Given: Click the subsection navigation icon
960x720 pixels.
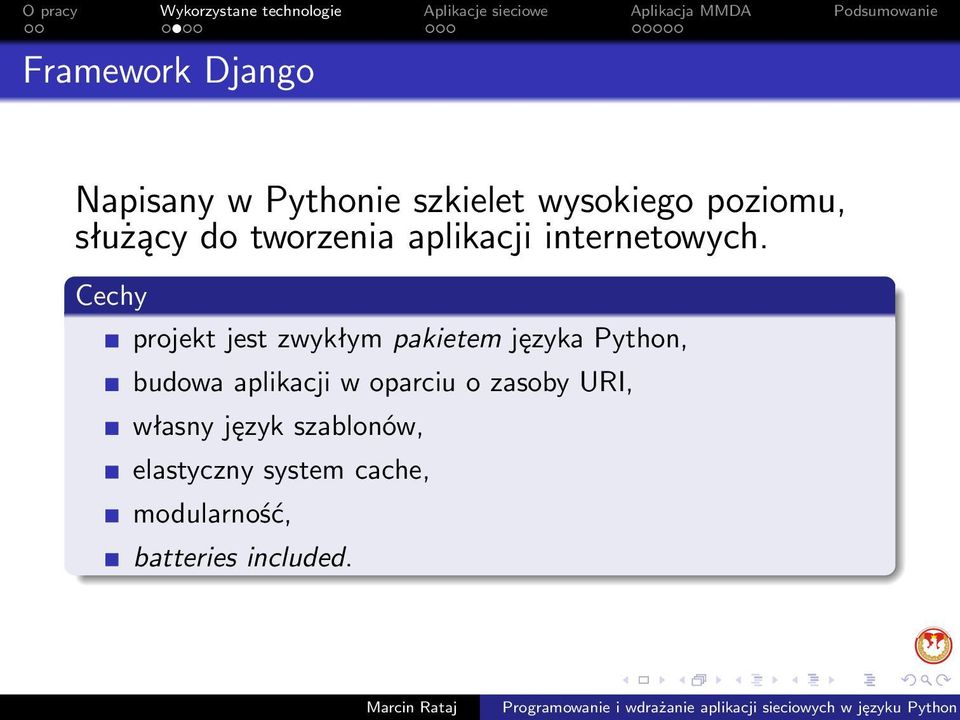Looking at the screenshot, I should pyautogui.click(x=757, y=680).
